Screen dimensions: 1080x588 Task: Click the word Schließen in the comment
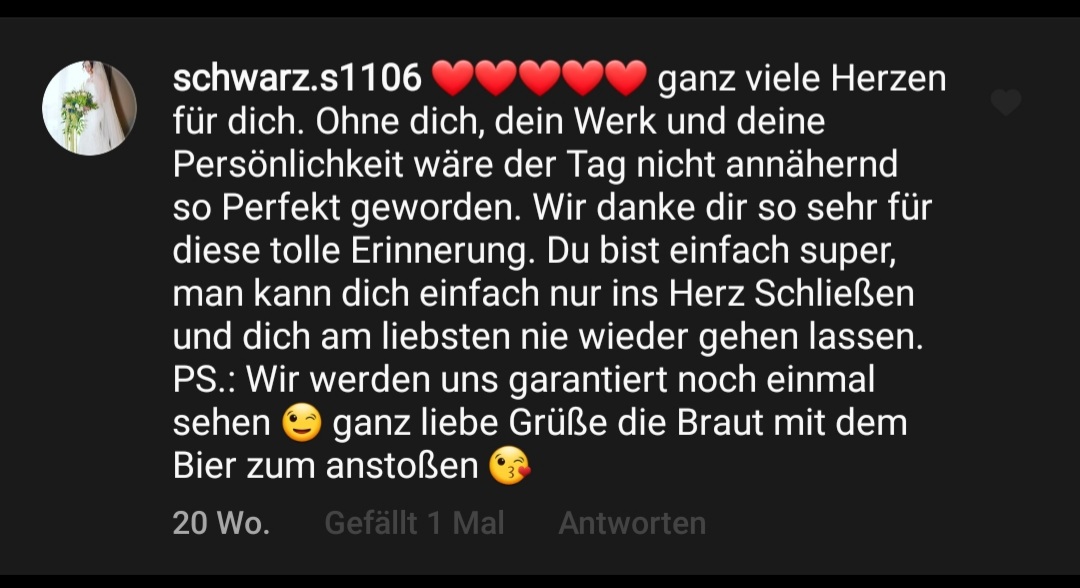834,293
